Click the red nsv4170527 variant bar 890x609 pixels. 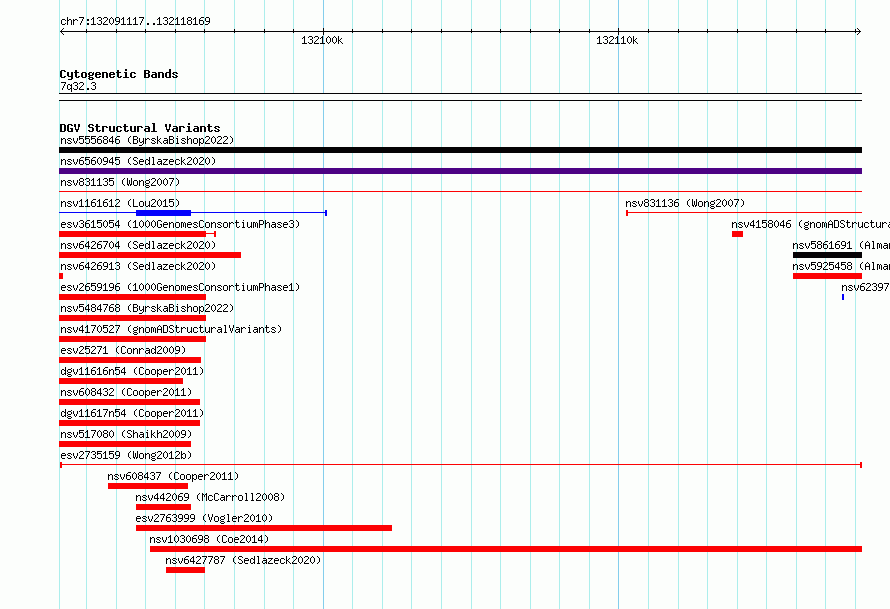pyautogui.click(x=132, y=339)
